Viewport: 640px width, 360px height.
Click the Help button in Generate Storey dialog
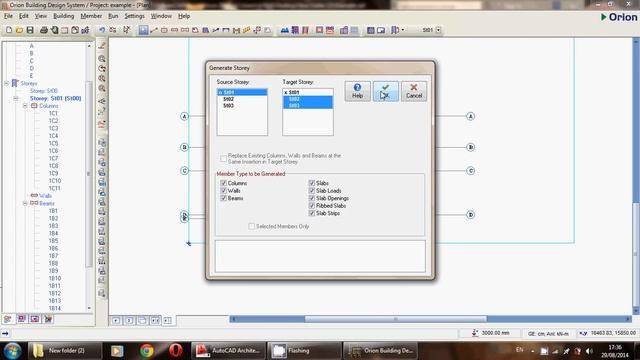[x=358, y=91]
